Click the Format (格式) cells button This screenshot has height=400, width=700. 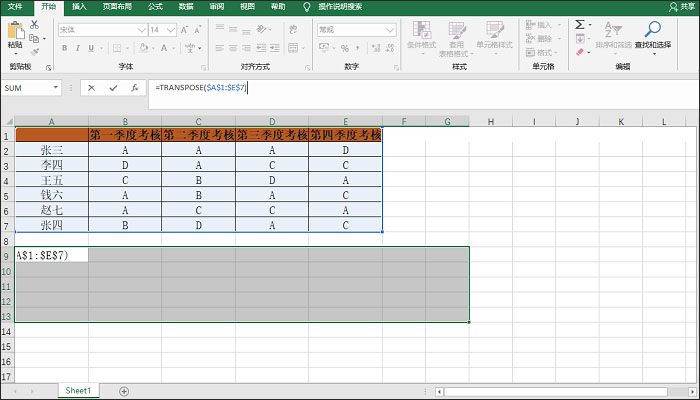[543, 52]
